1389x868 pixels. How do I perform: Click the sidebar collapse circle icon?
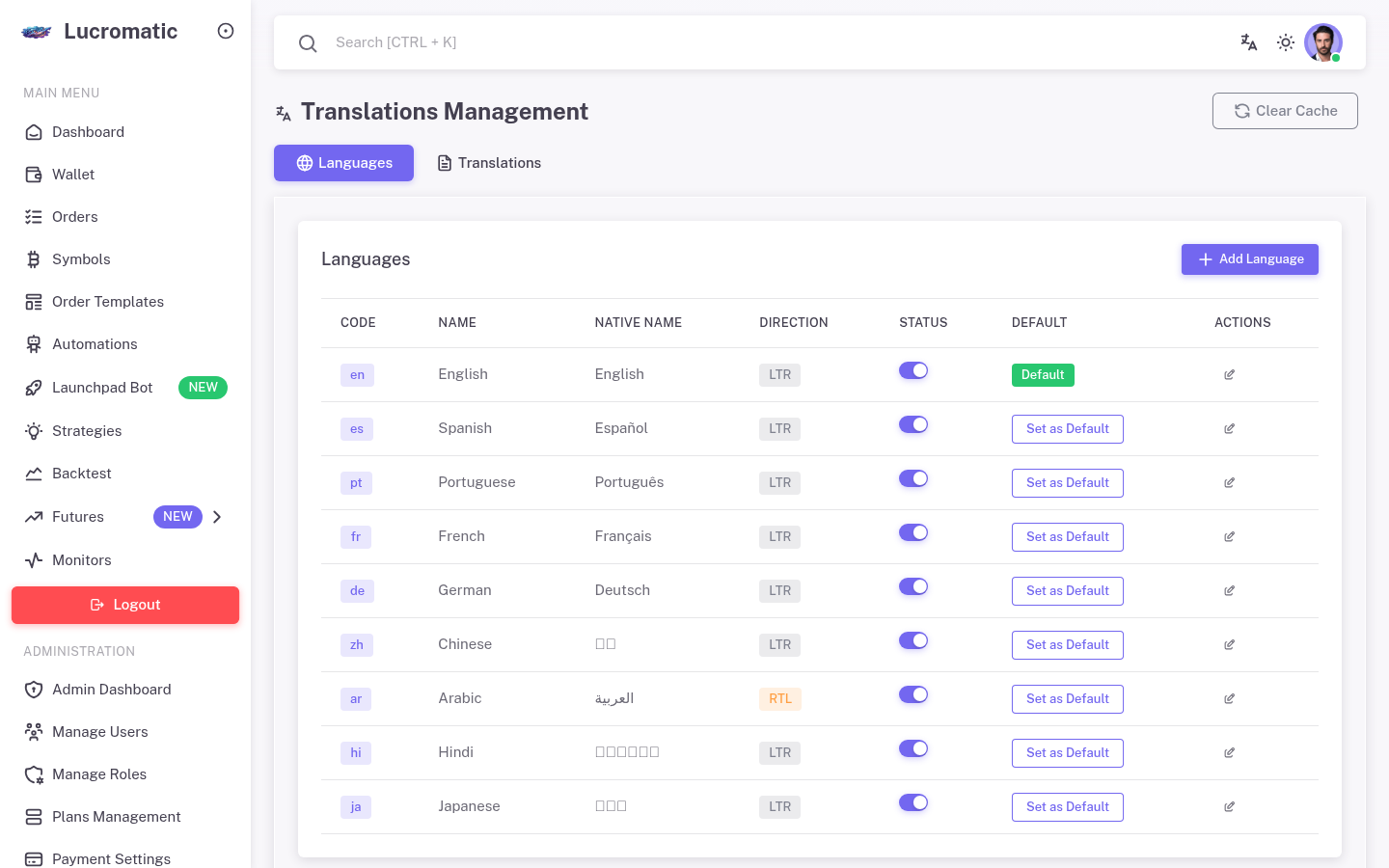[226, 31]
